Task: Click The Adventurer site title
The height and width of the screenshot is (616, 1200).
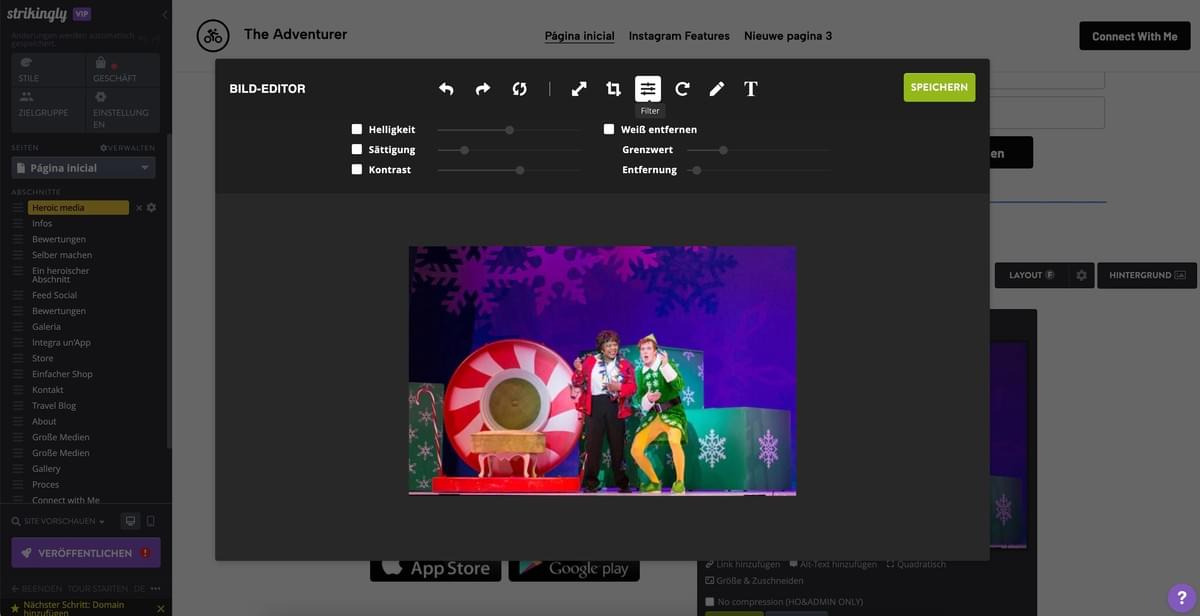Action: [295, 34]
